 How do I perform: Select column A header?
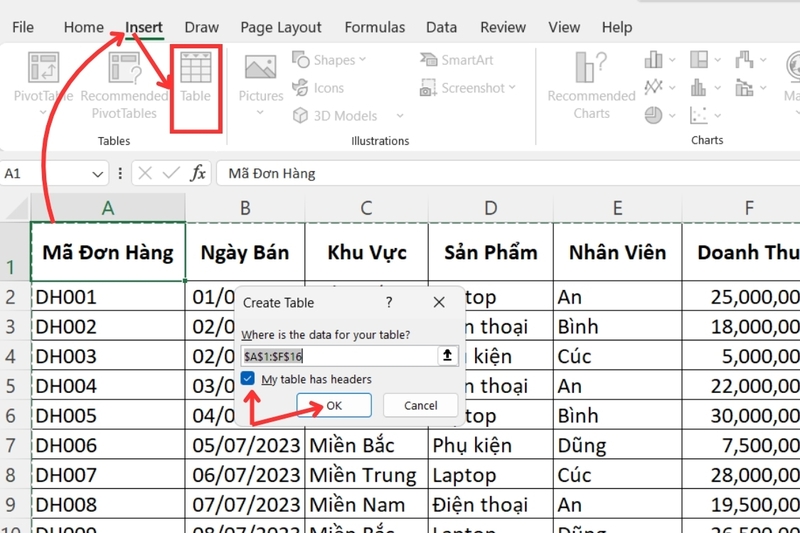point(108,208)
